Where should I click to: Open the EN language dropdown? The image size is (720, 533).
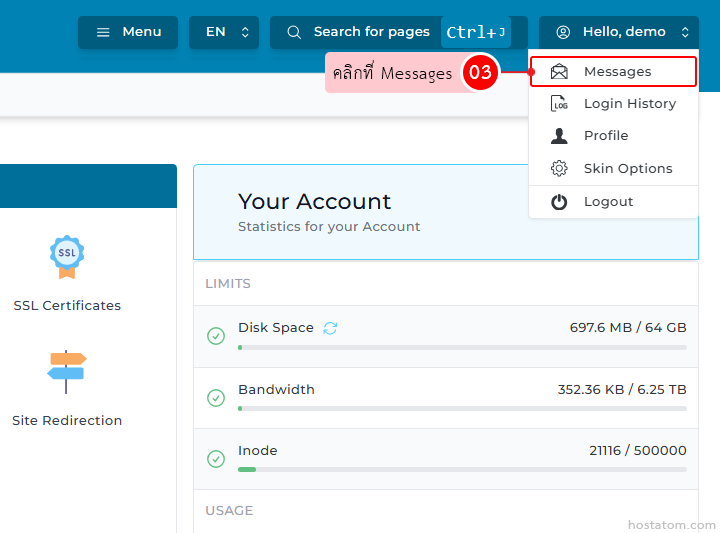224,32
